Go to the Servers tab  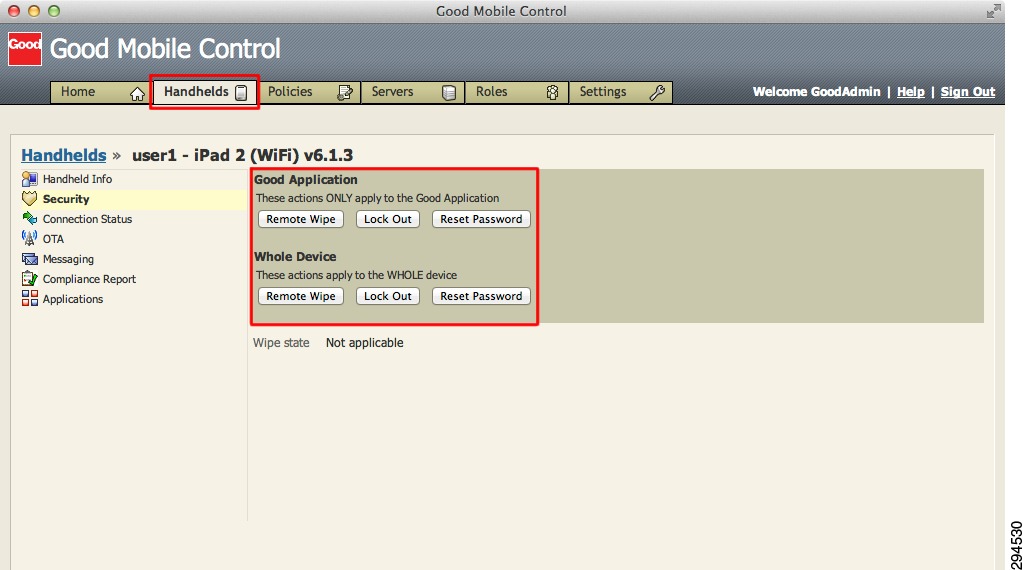pyautogui.click(x=413, y=92)
